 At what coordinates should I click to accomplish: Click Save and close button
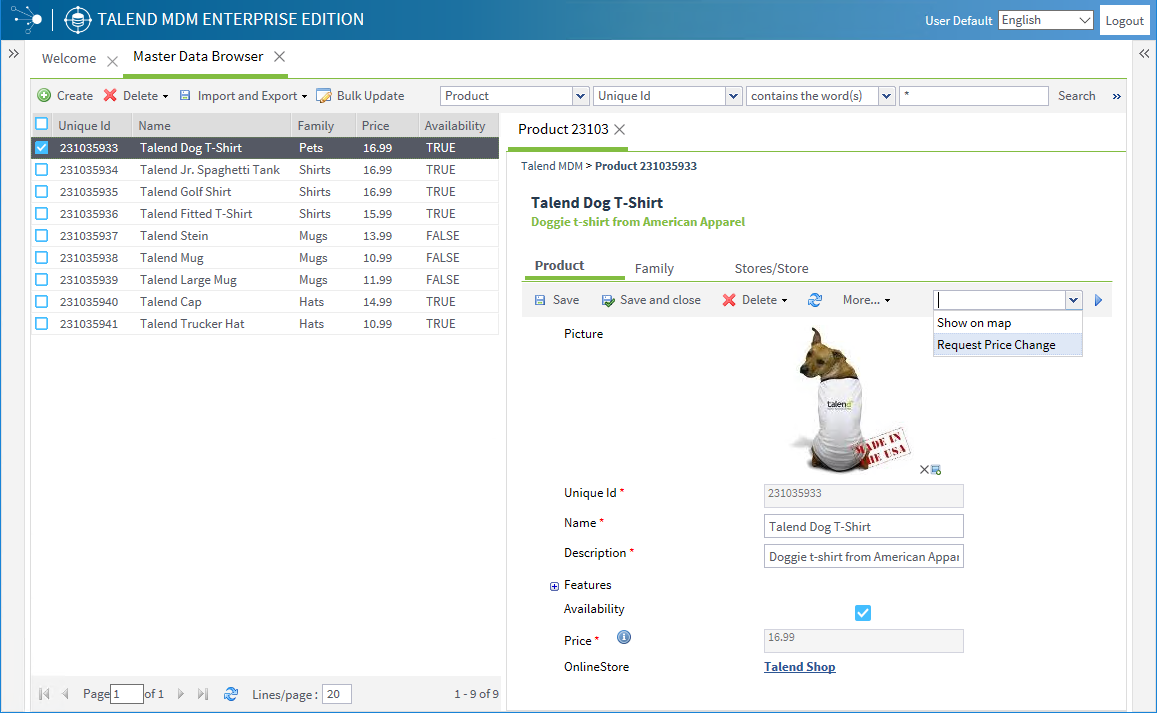click(651, 300)
